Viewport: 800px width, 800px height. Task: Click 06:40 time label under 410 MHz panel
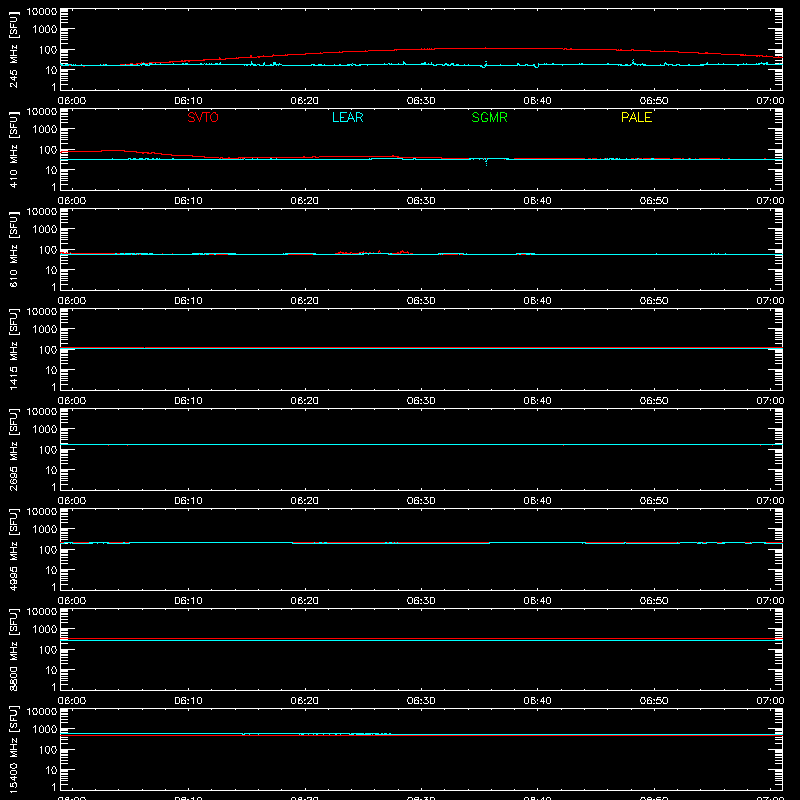click(537, 201)
